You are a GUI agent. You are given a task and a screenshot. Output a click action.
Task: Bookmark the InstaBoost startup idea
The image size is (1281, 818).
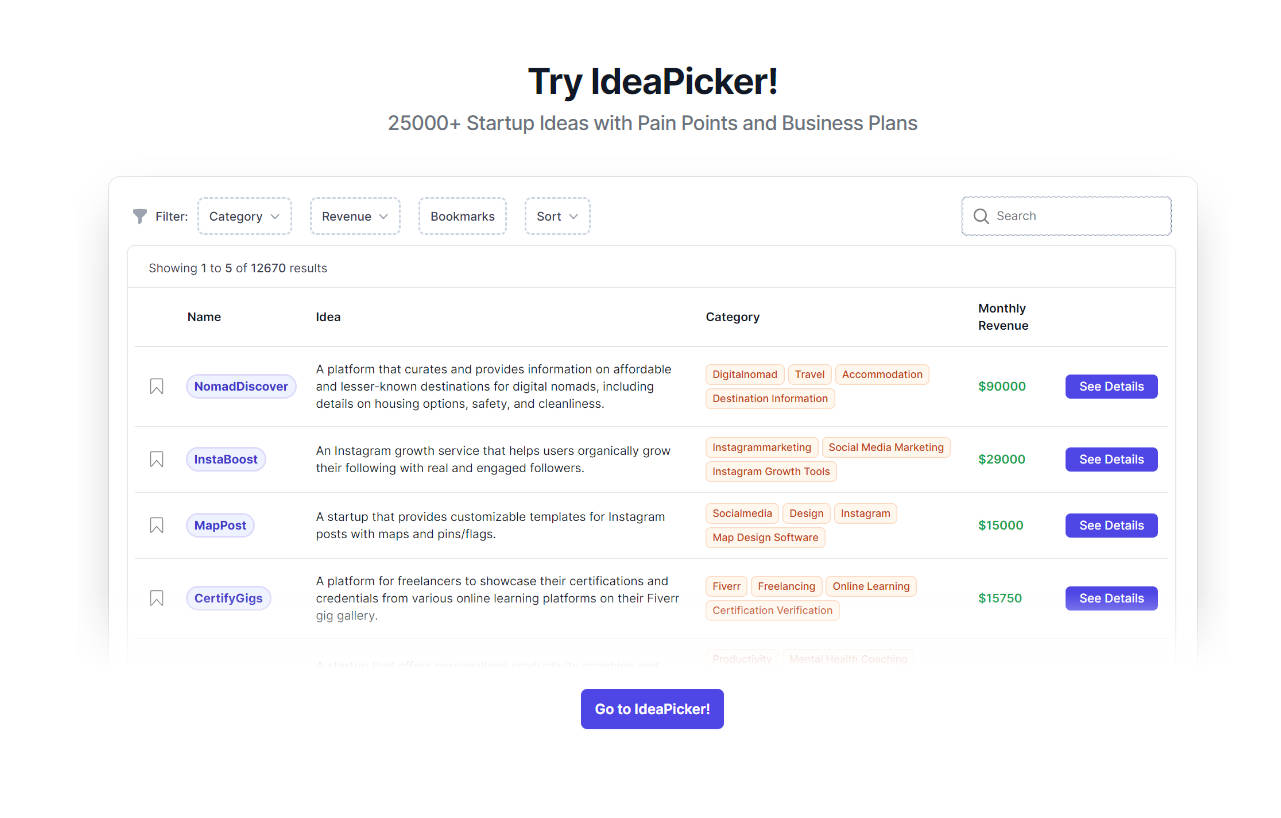tap(156, 459)
